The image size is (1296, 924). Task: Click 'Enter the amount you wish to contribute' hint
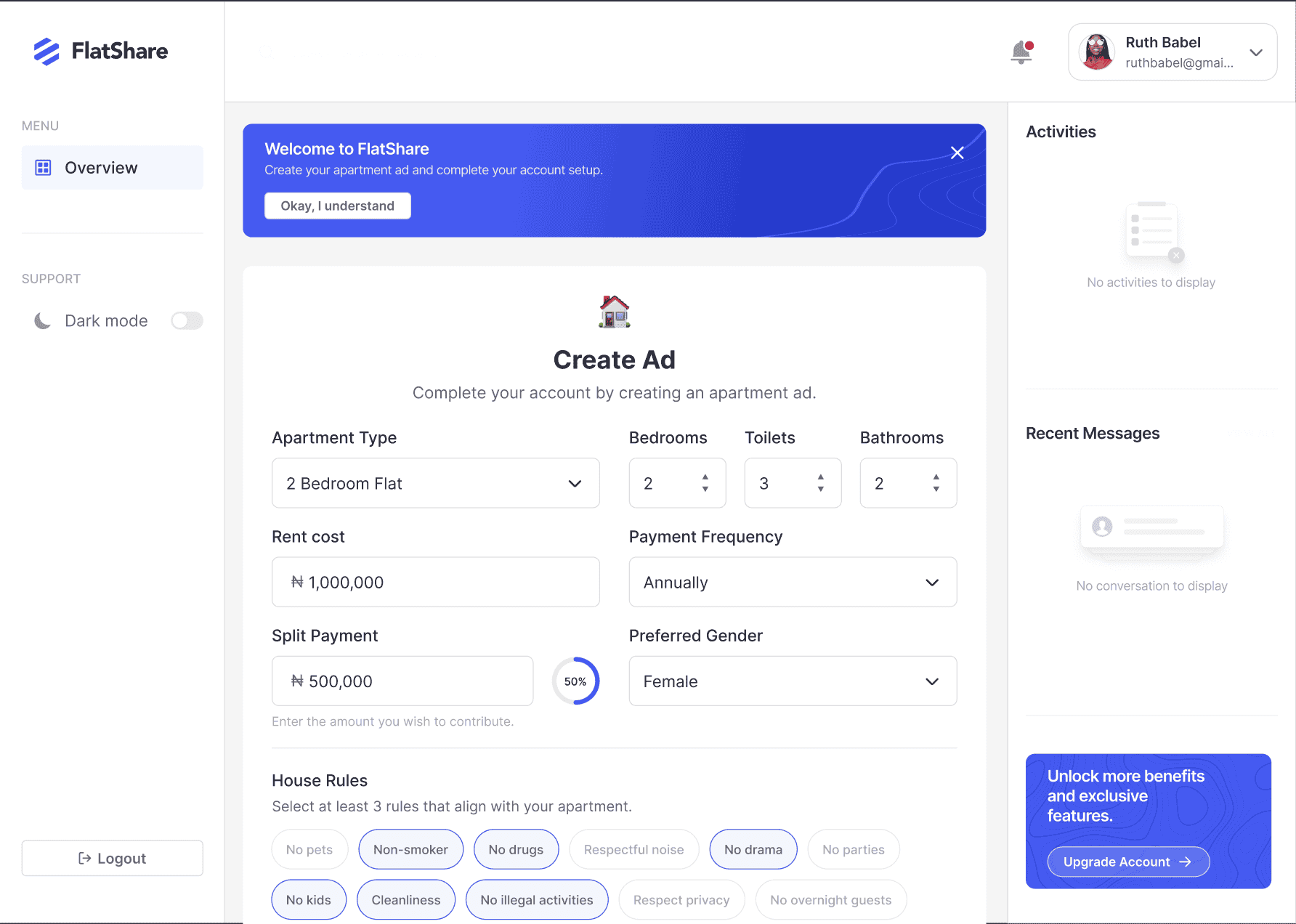click(x=393, y=721)
